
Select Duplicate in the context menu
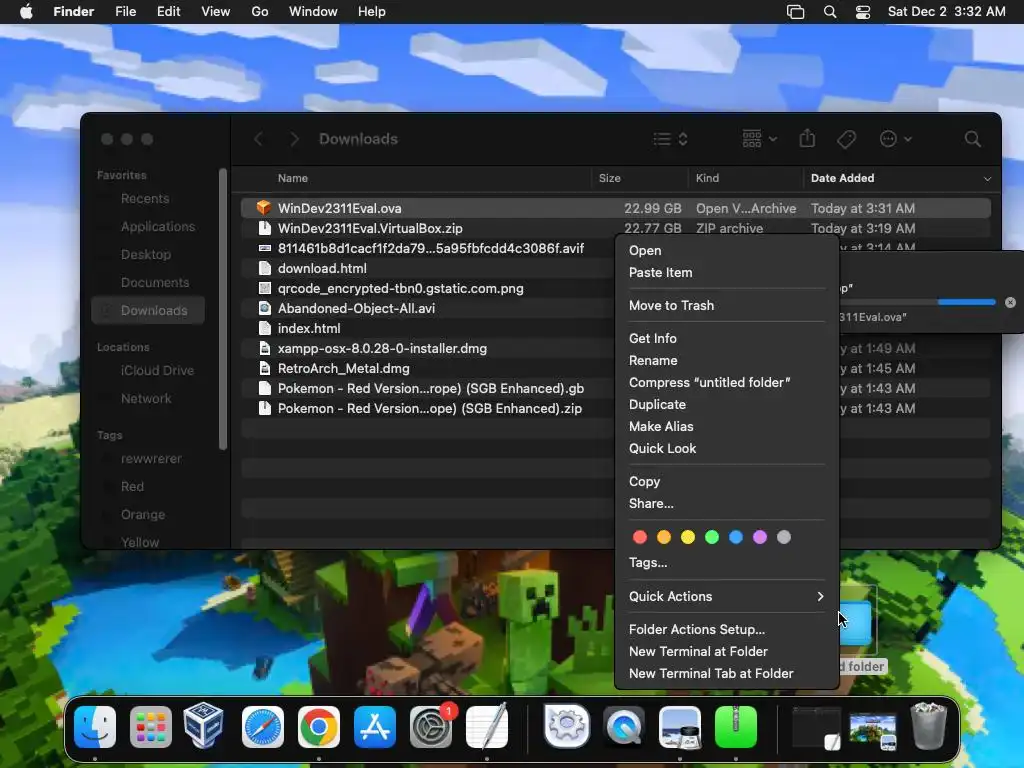tap(657, 404)
